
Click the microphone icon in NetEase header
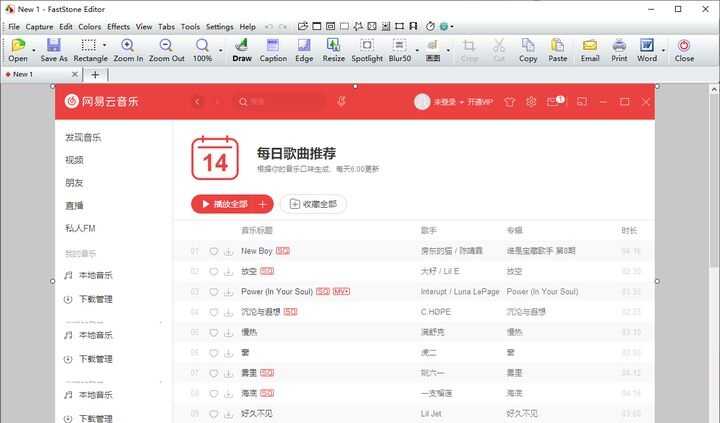pos(341,101)
